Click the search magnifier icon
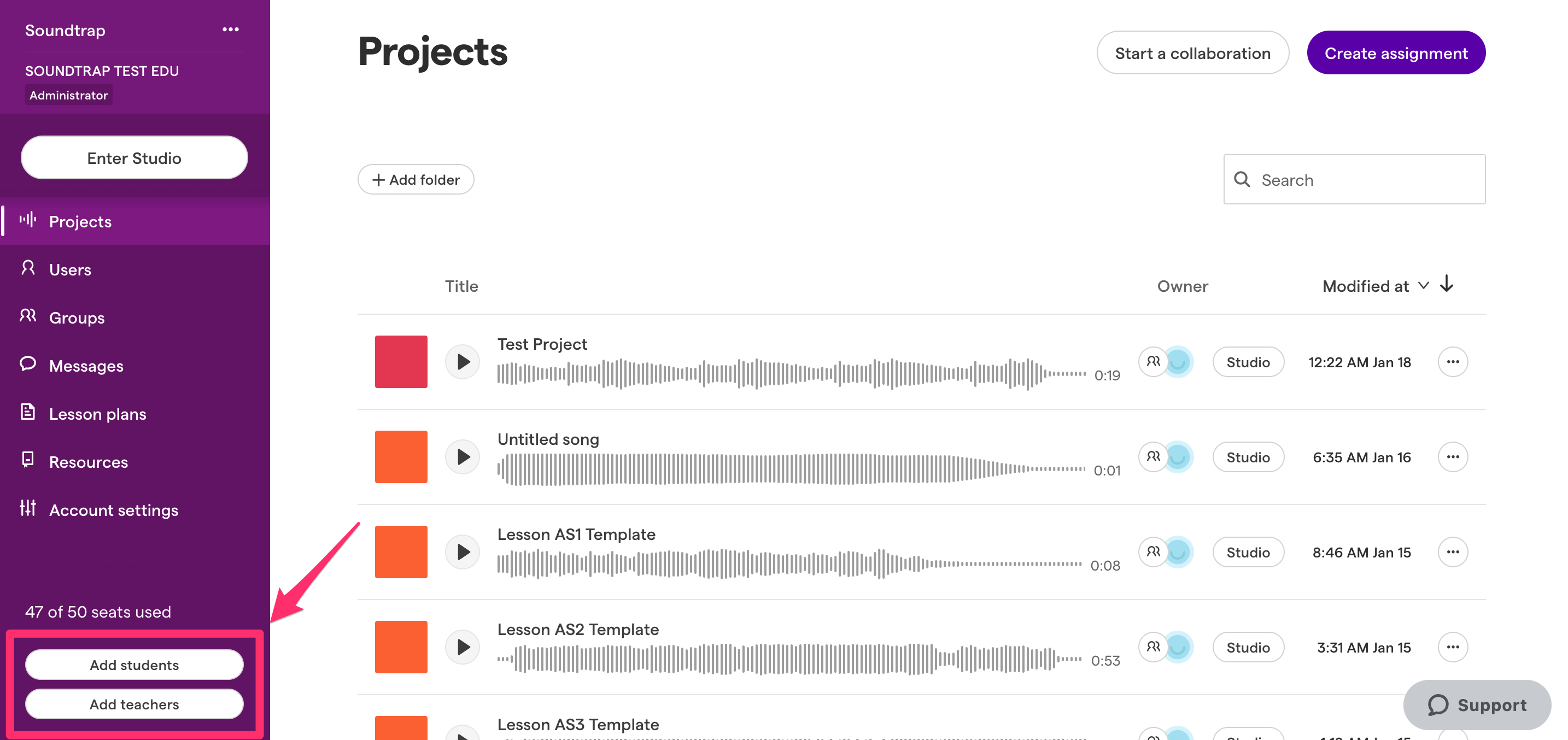The image size is (1568, 740). tap(1243, 179)
